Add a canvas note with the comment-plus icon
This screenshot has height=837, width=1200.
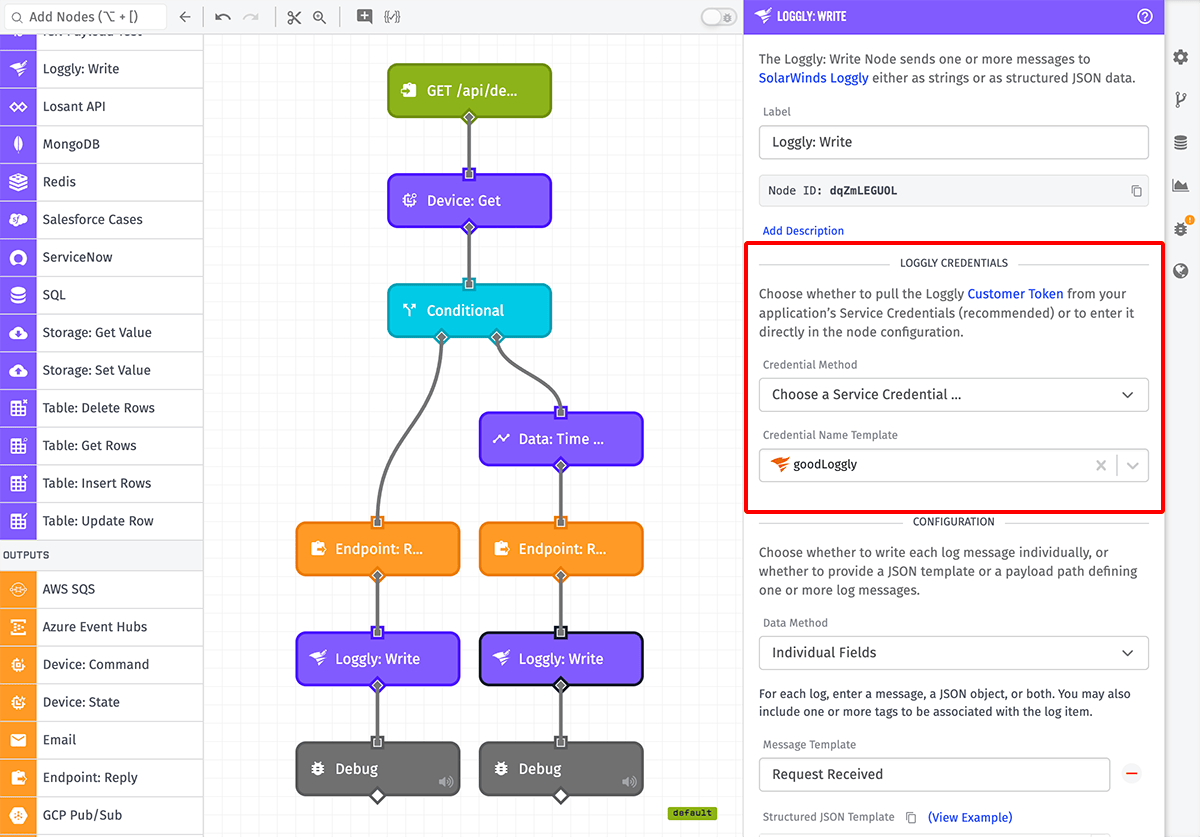tap(364, 17)
